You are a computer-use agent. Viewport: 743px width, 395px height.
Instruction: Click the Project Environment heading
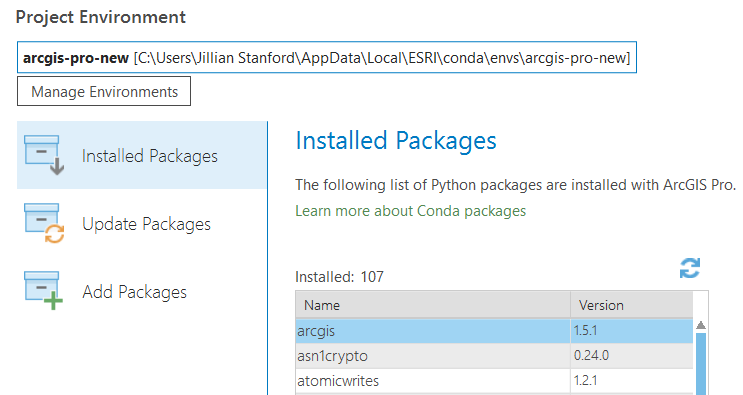[x=100, y=17]
